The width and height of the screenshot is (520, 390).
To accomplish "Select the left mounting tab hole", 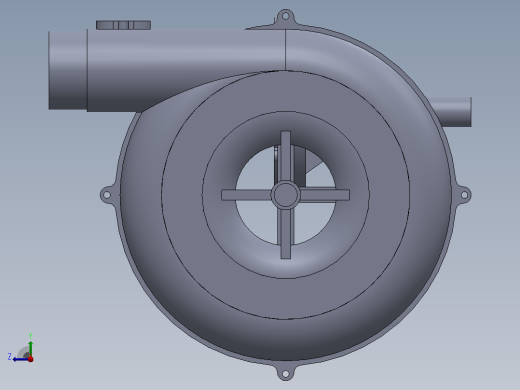I will pos(106,195).
